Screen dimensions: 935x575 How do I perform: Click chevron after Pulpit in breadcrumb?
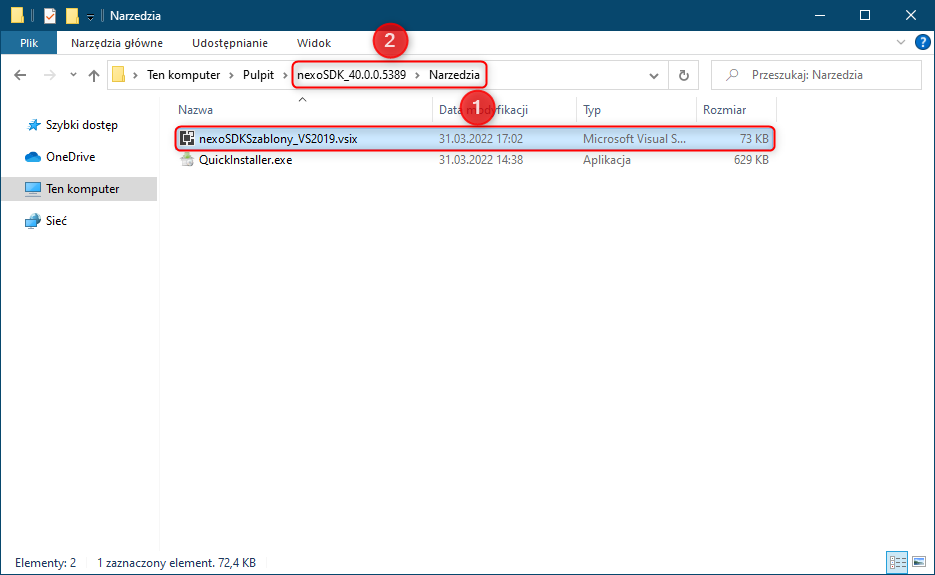click(285, 75)
